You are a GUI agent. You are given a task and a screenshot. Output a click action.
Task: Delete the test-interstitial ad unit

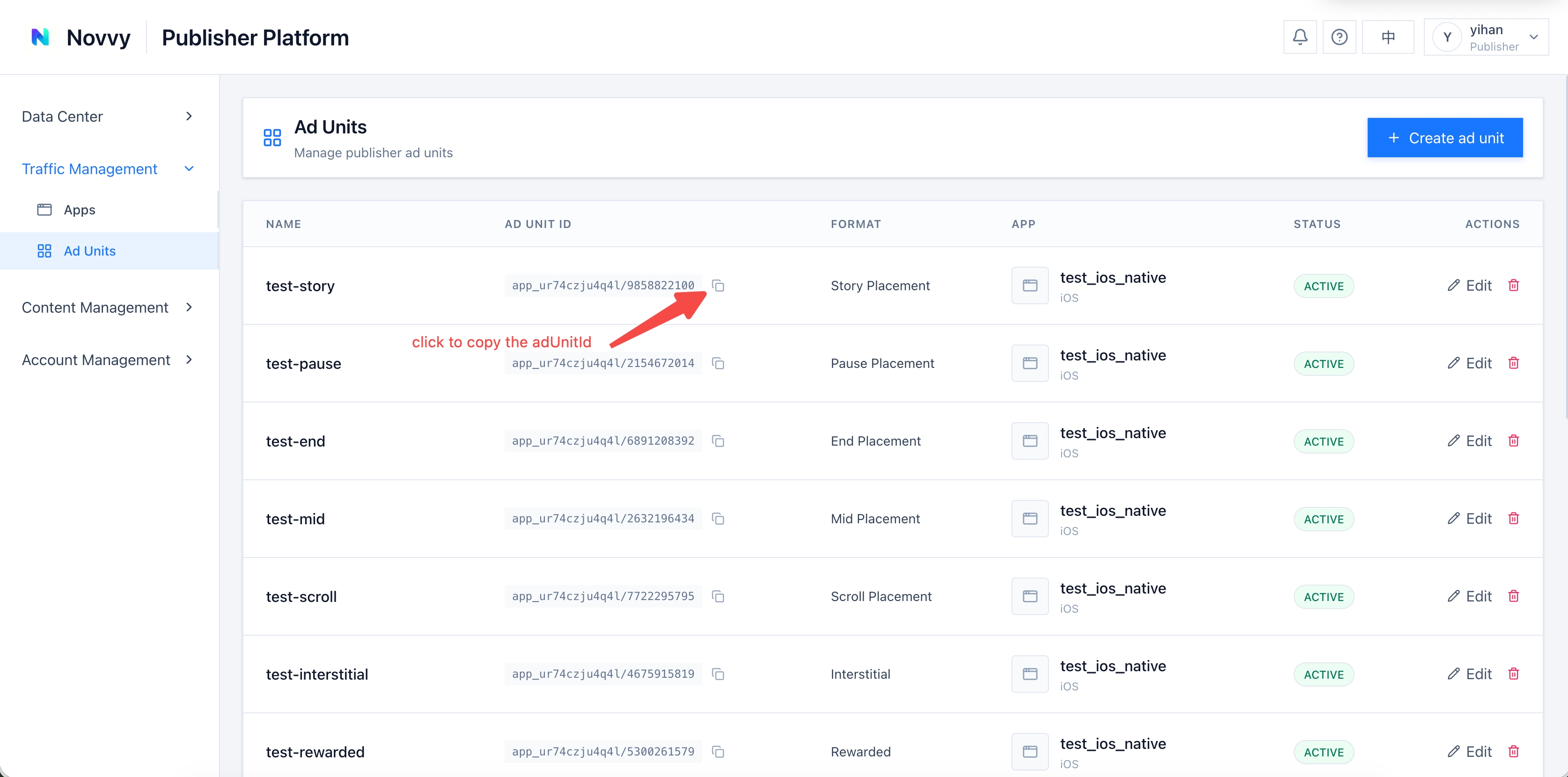(x=1514, y=674)
